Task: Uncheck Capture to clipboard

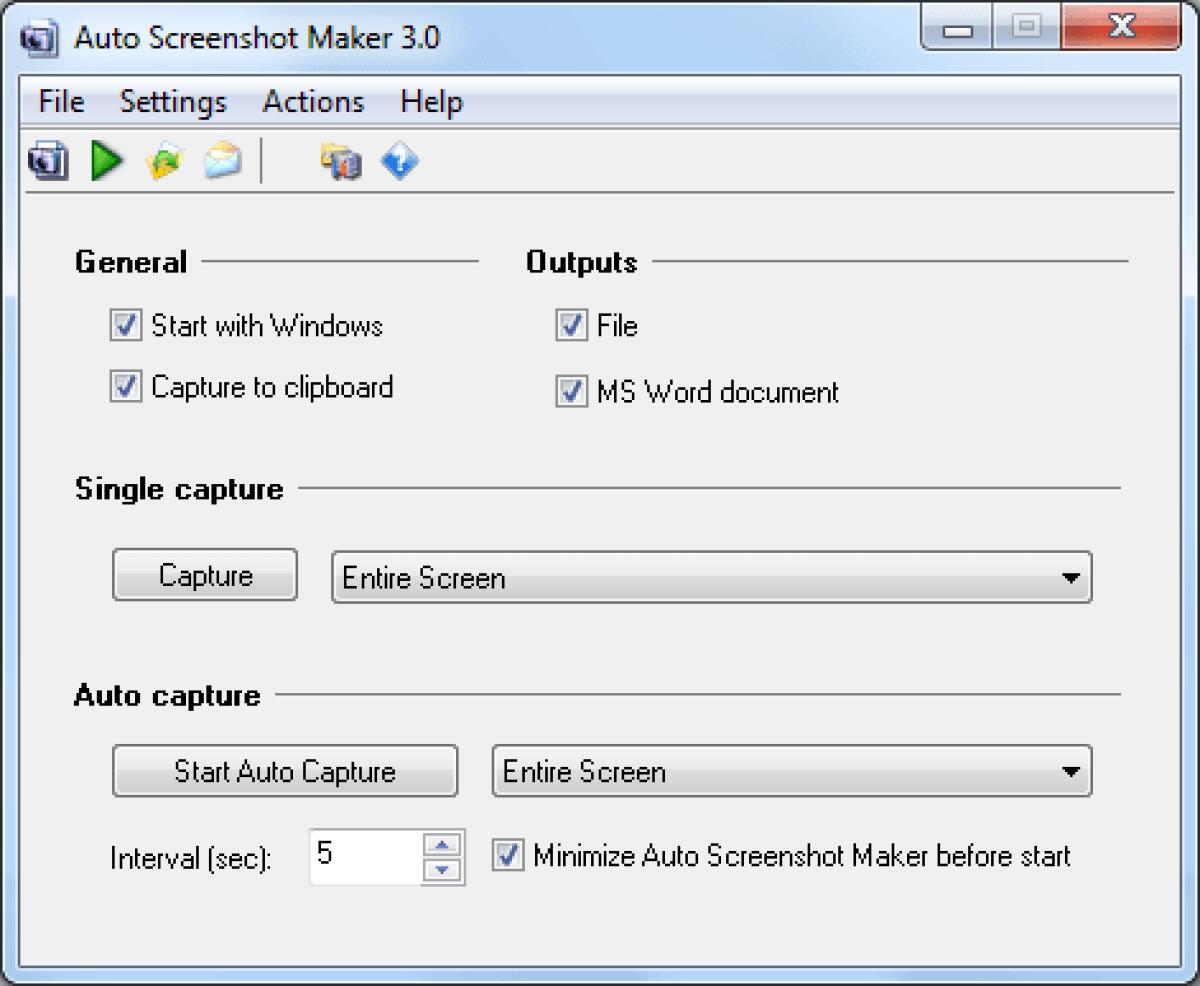Action: point(125,388)
